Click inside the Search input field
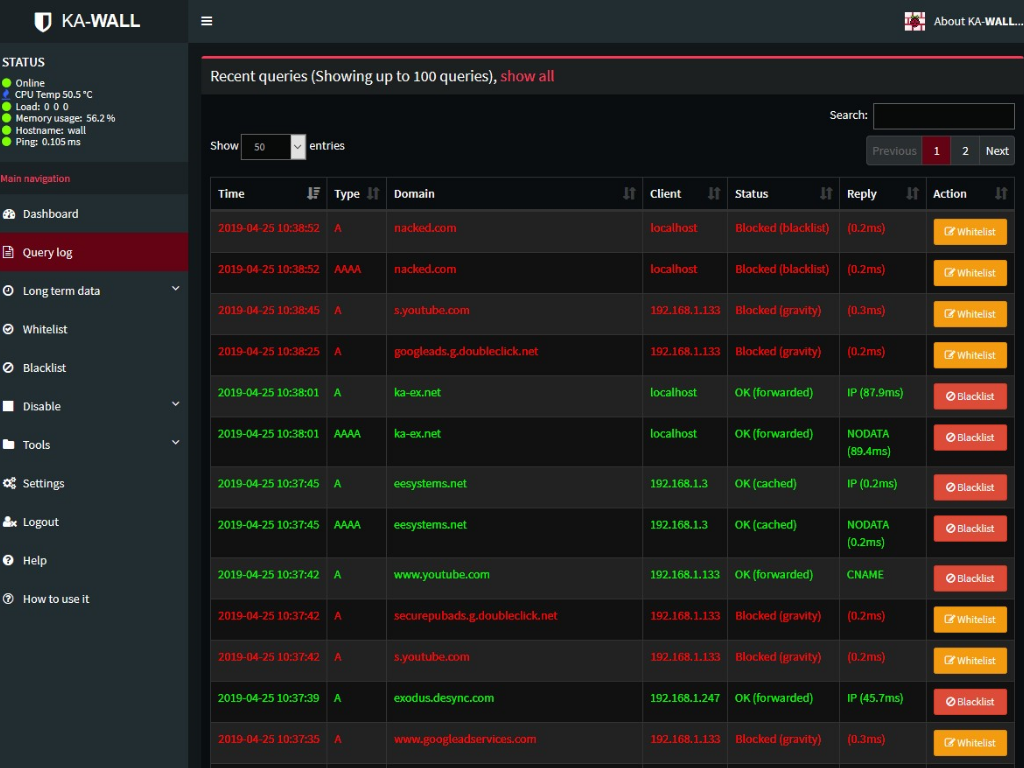1024x768 pixels. (x=944, y=116)
